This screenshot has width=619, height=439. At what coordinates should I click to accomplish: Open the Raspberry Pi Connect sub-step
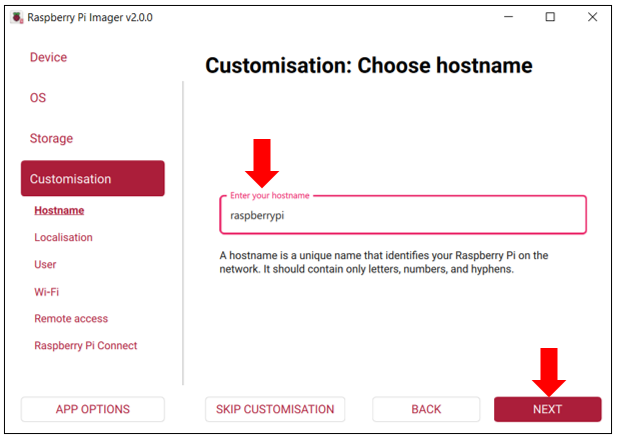click(x=86, y=345)
